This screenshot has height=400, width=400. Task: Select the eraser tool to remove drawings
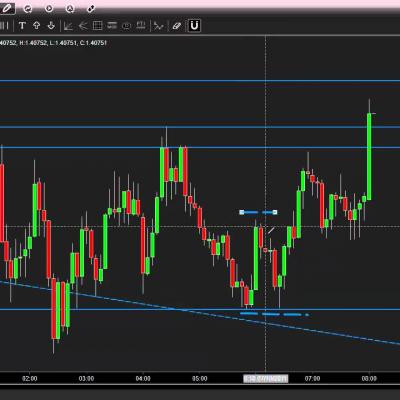(x=176, y=26)
